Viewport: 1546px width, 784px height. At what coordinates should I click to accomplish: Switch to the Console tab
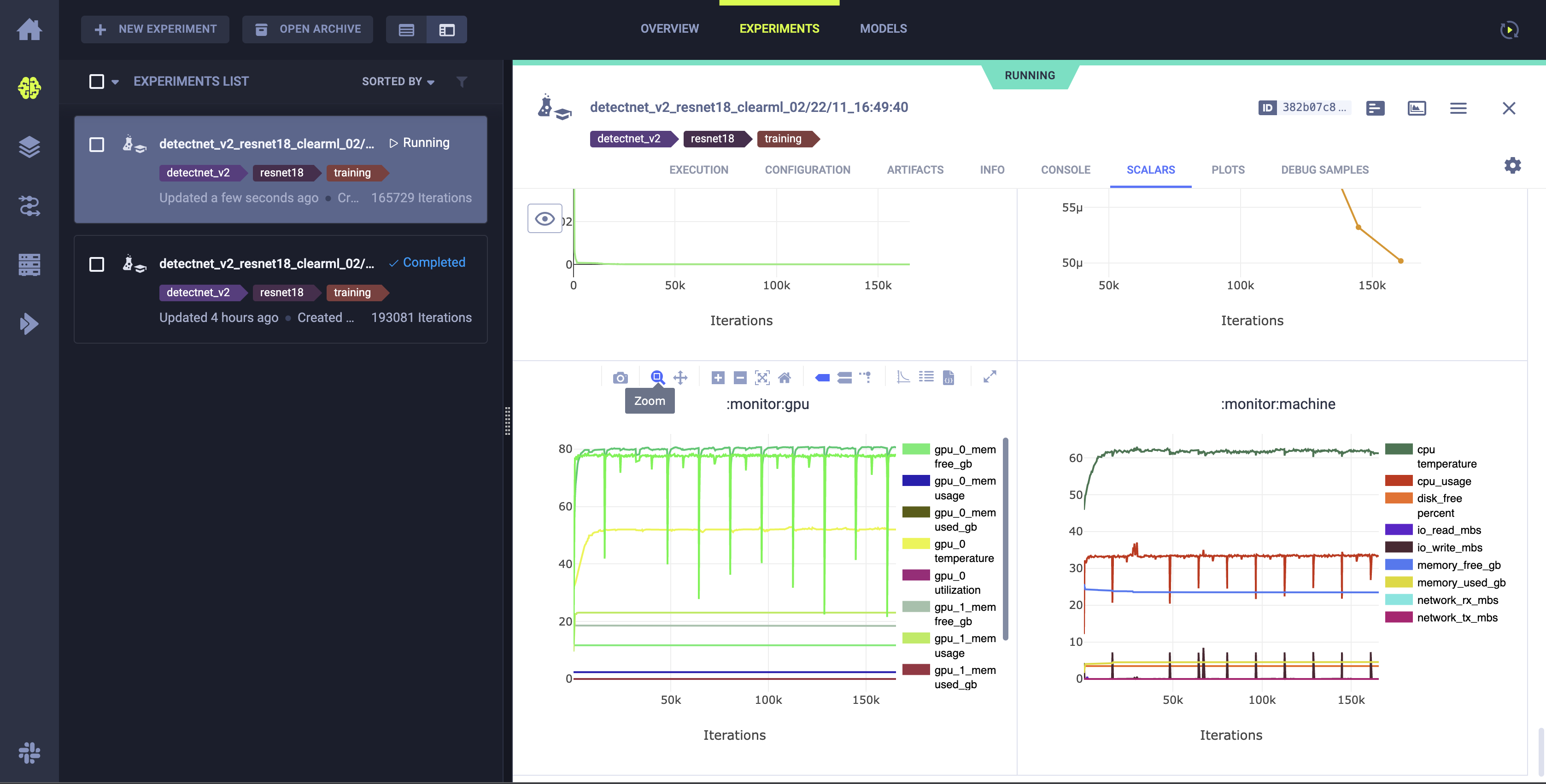pyautogui.click(x=1065, y=170)
